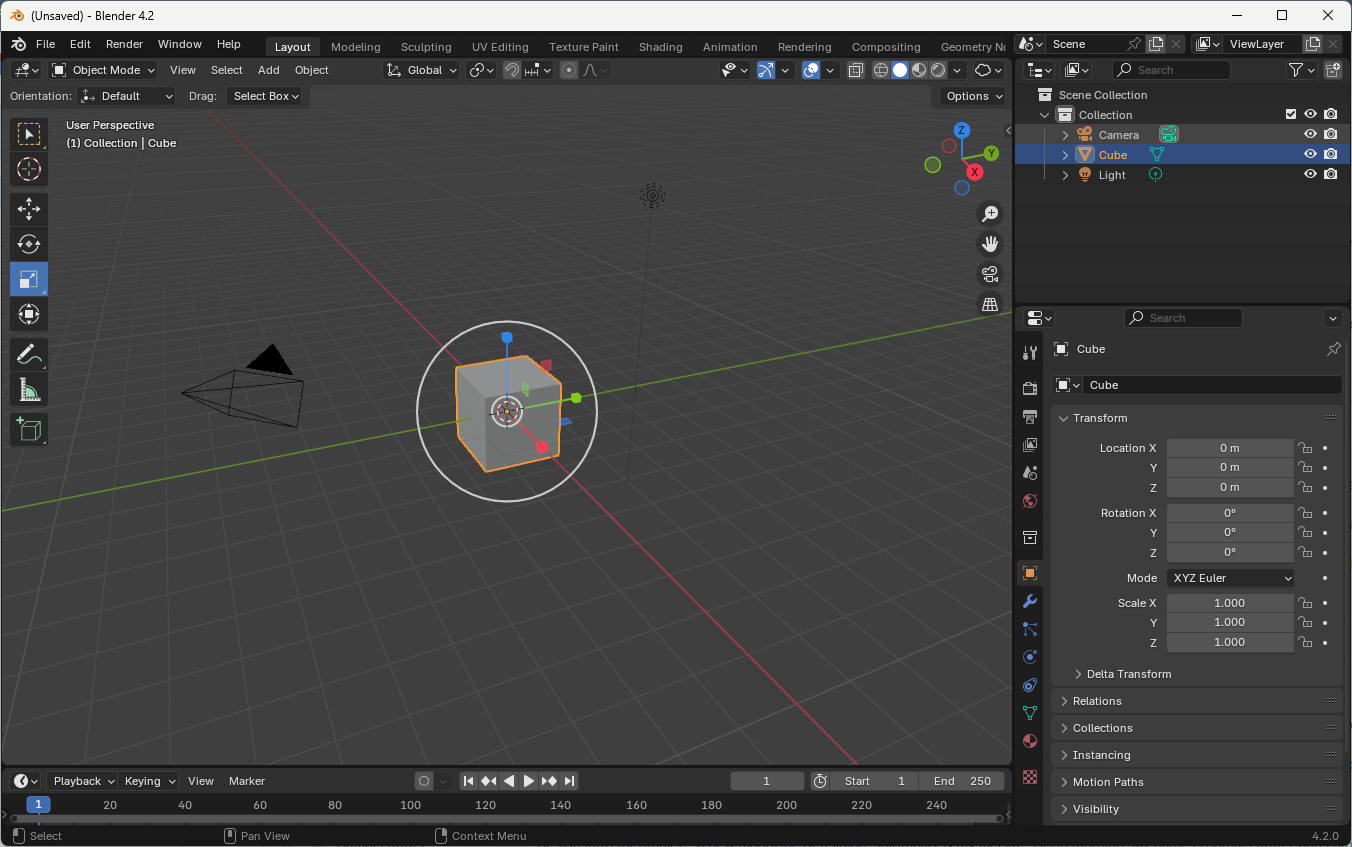Click the End frame 250 field
This screenshot has height=847, width=1352.
click(964, 781)
